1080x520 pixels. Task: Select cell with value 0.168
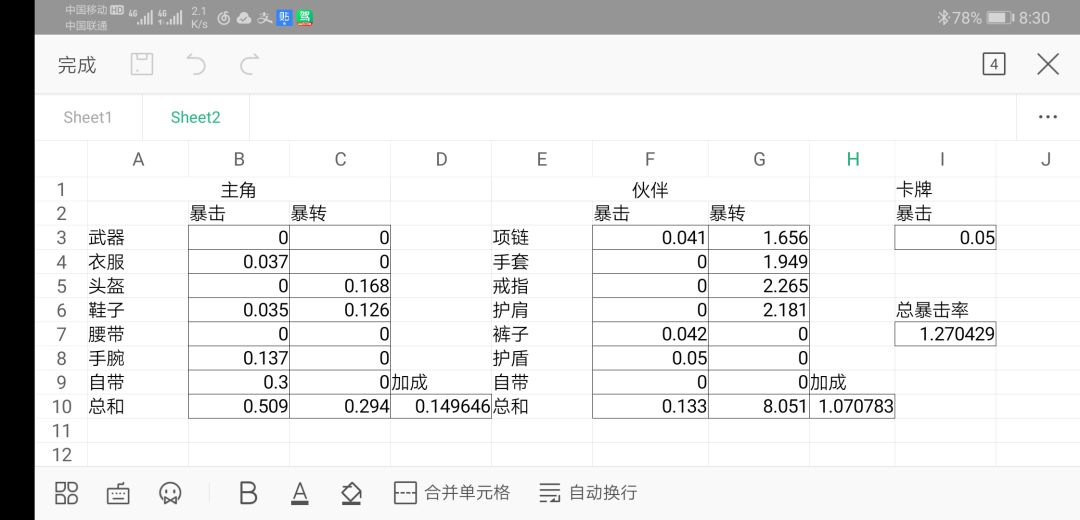pyautogui.click(x=340, y=286)
